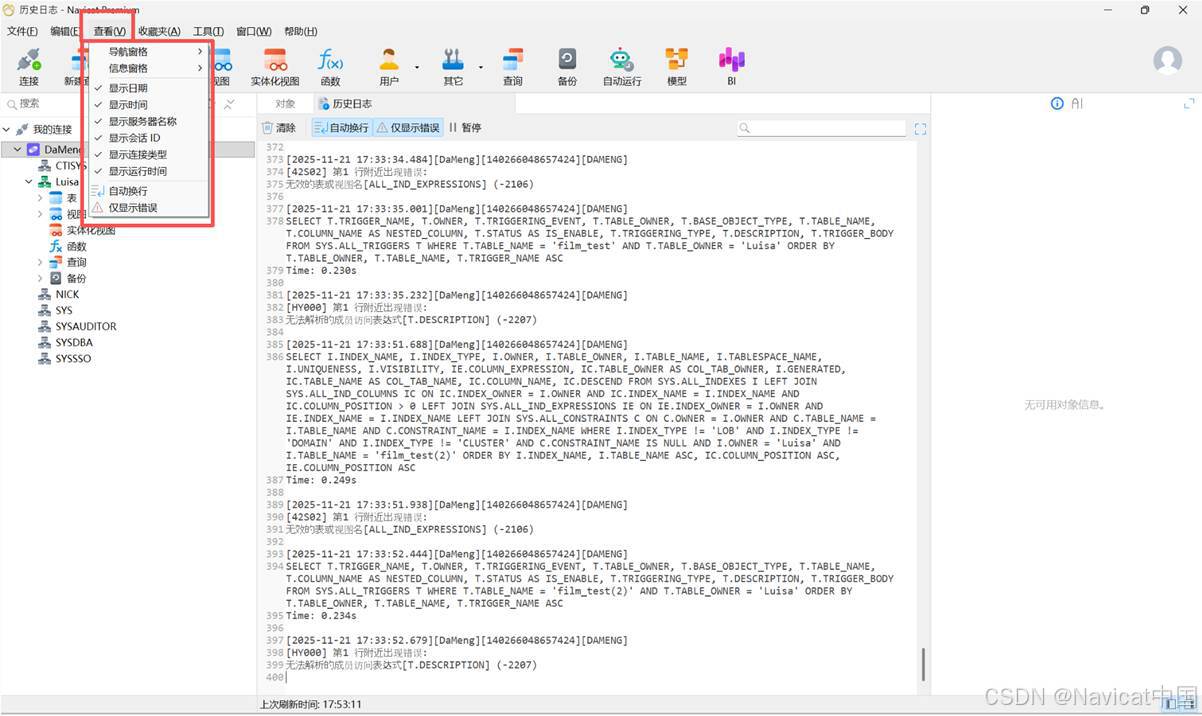This screenshot has width=1202, height=716.
Task: Click the 清除 (Clear) log button
Action: [279, 128]
